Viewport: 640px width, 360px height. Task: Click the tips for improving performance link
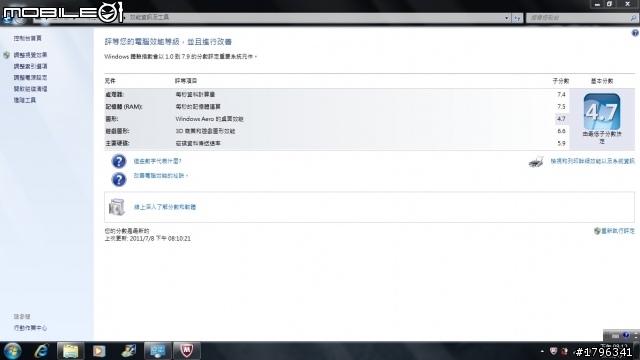(161, 176)
